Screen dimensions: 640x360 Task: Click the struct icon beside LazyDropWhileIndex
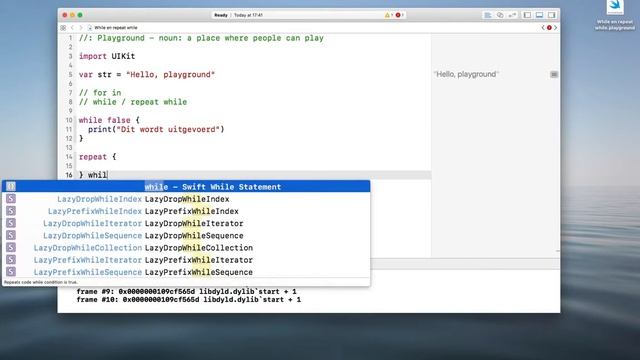[x=11, y=199]
